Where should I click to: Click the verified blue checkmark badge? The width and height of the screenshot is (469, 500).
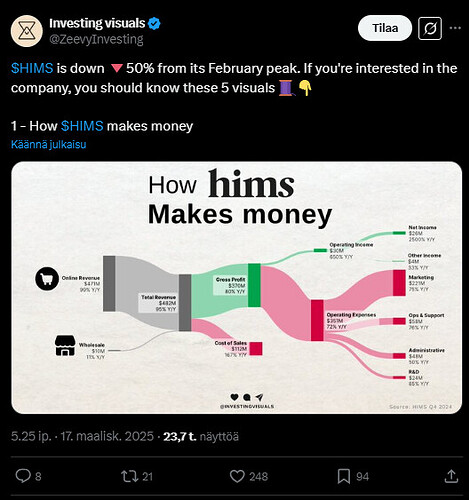[x=154, y=24]
